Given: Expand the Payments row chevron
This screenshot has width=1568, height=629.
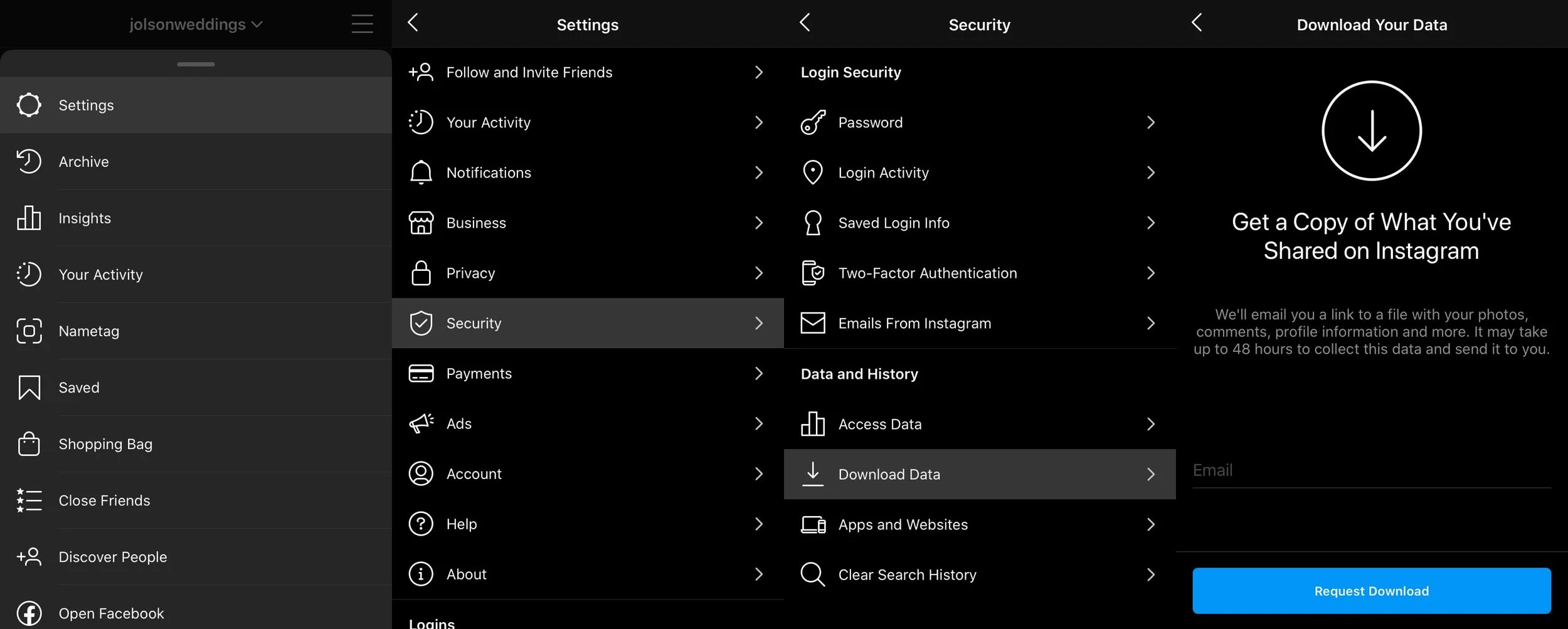Looking at the screenshot, I should point(758,373).
